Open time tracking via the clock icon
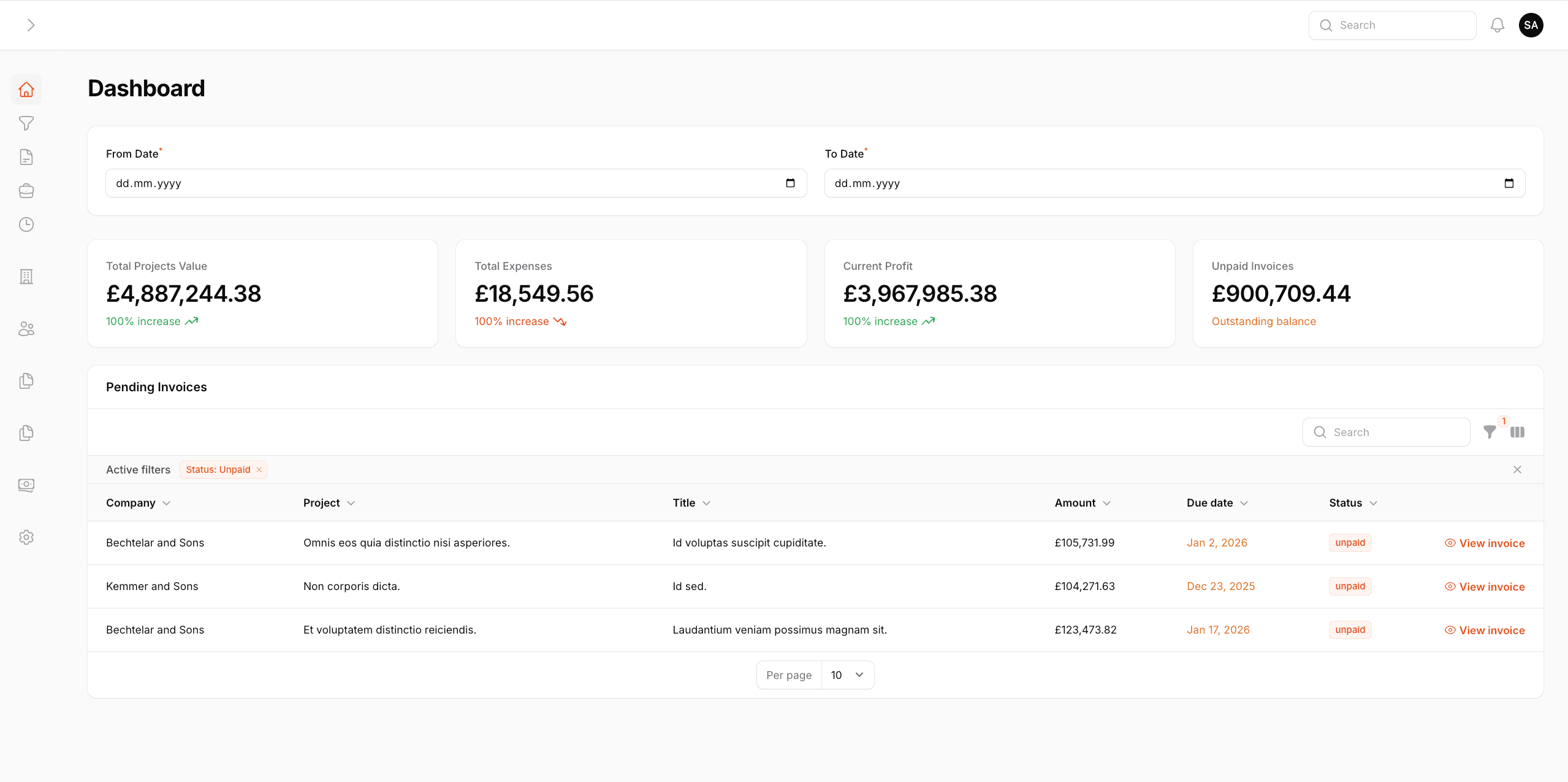The height and width of the screenshot is (782, 1568). tap(26, 224)
